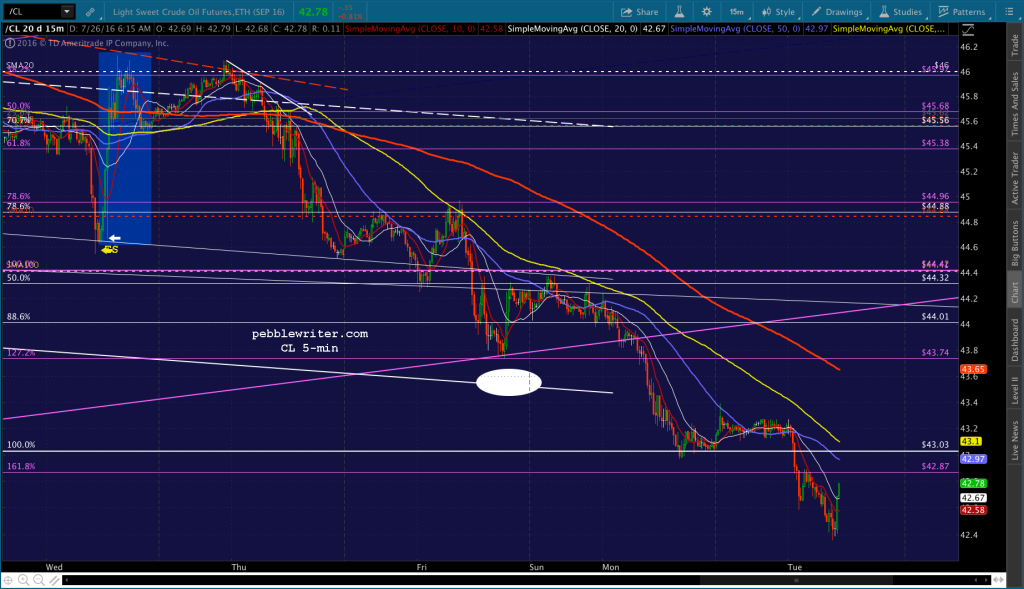Click the pebblewriter.com text annotation
This screenshot has height=589, width=1024.
coord(310,334)
